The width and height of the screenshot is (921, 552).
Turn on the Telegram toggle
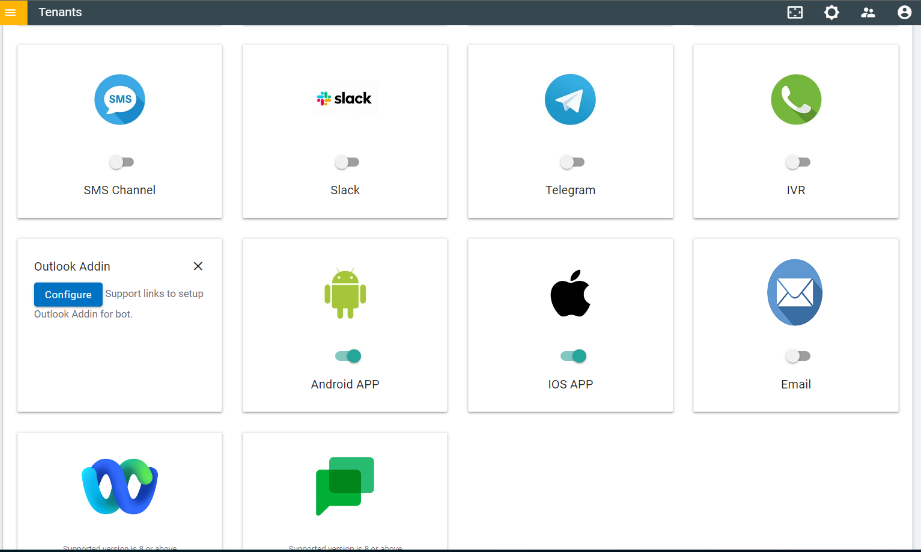[x=573, y=162]
